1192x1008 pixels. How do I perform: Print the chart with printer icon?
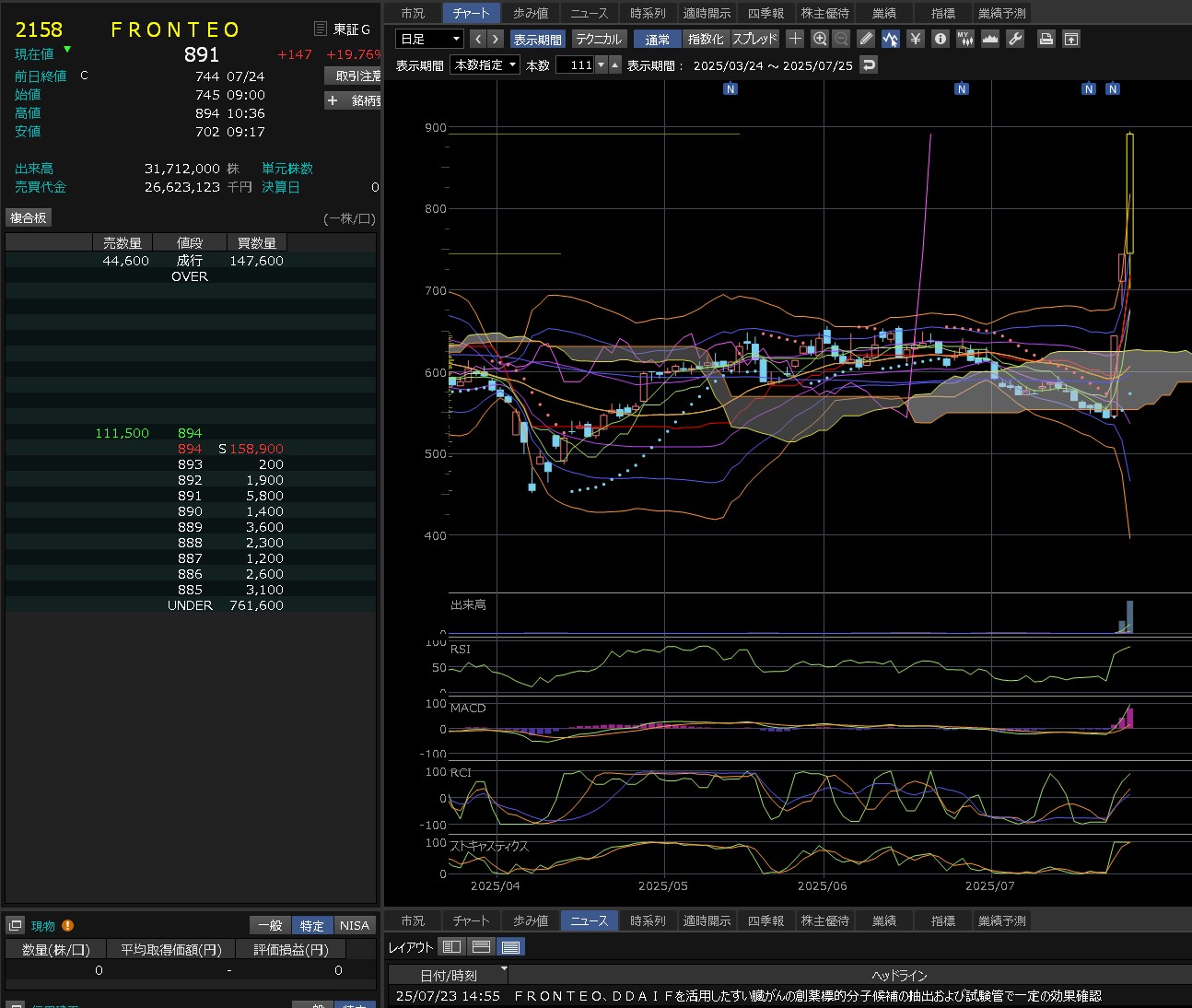[1046, 39]
